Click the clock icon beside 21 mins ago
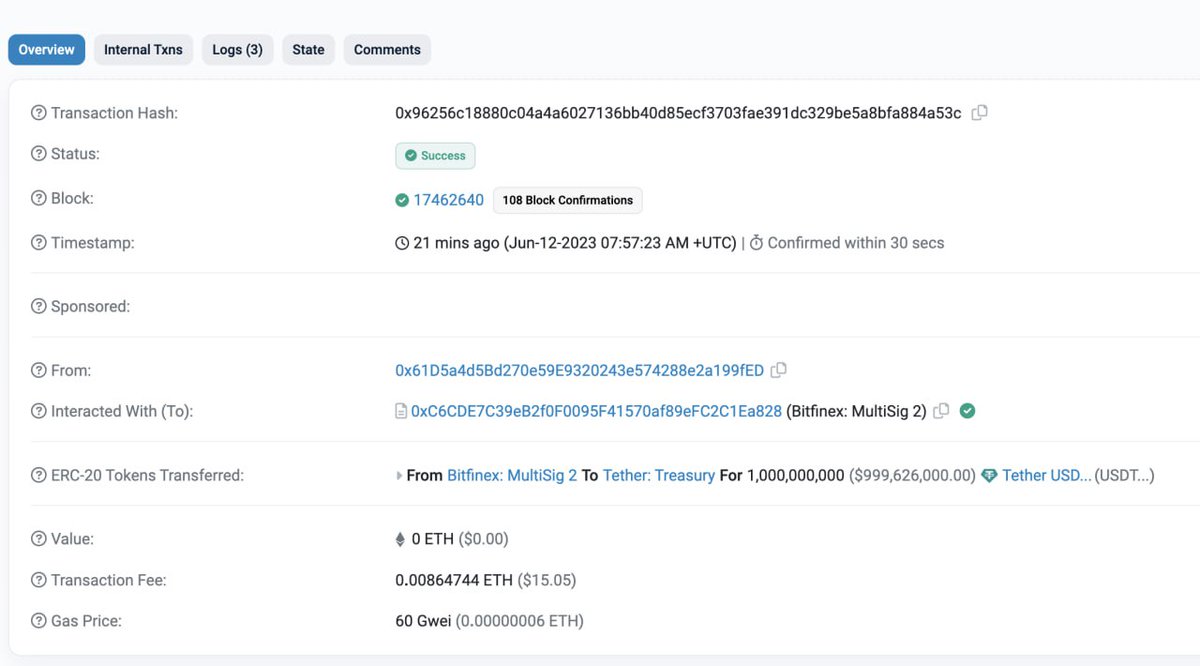Viewport: 1200px width, 666px height. (x=402, y=243)
